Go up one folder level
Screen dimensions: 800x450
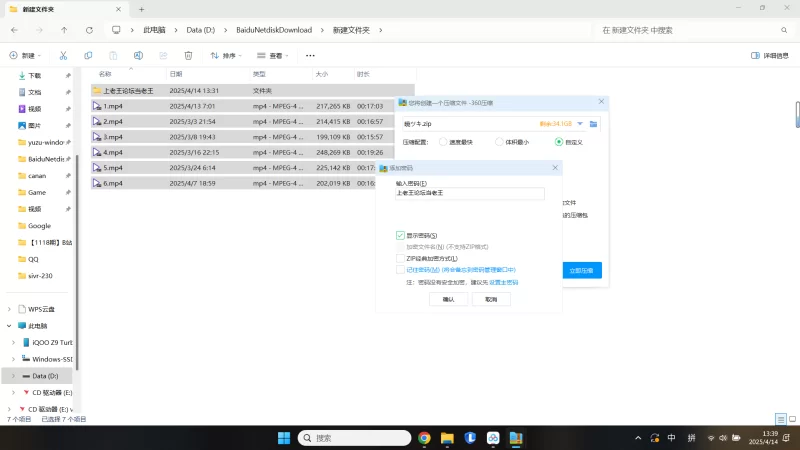coord(63,30)
